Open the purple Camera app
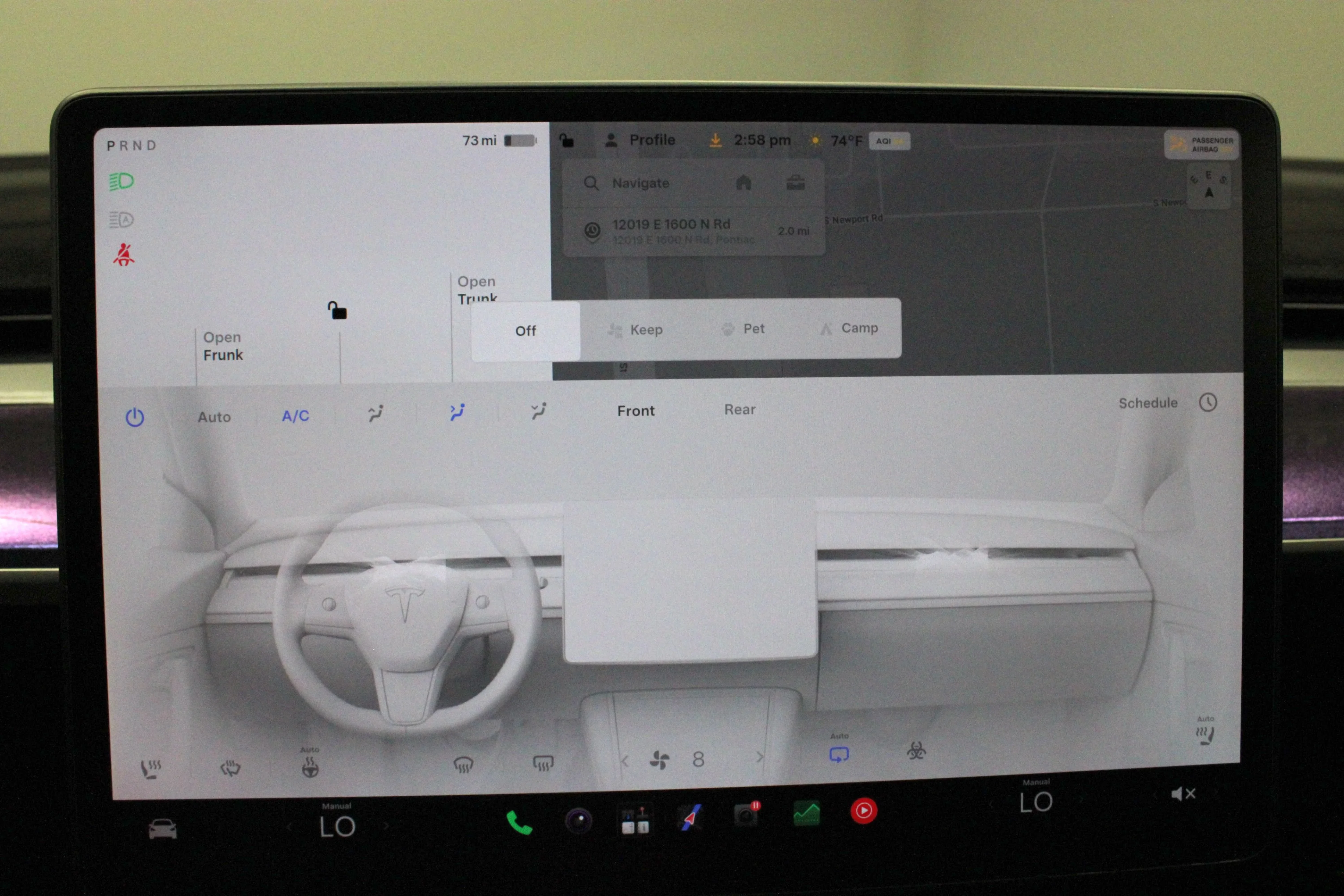This screenshot has height=896, width=1344. pos(578,822)
